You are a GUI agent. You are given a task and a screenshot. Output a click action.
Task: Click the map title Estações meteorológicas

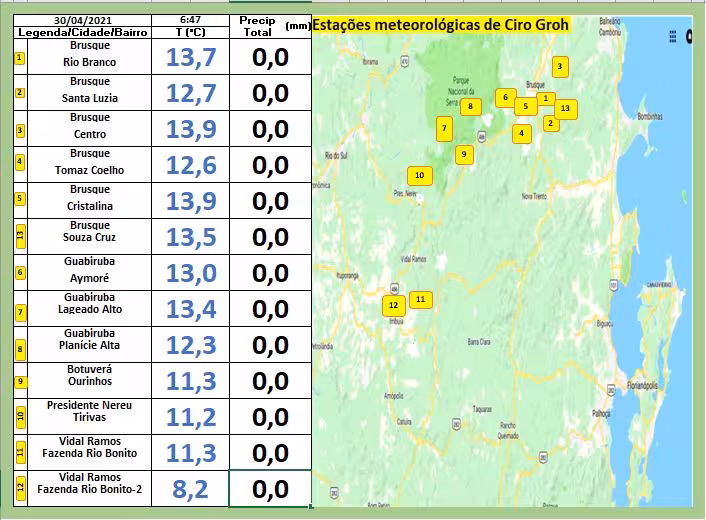pos(441,26)
